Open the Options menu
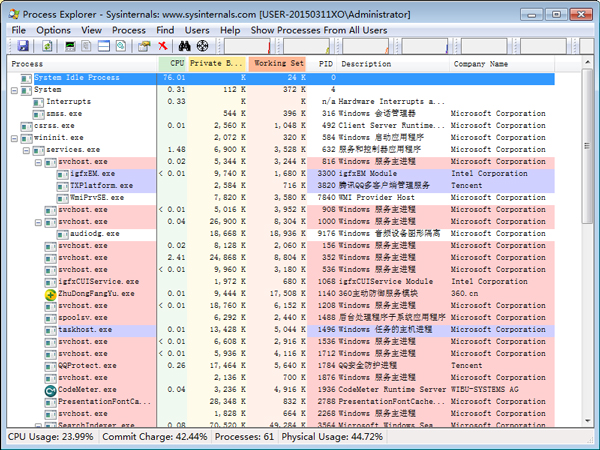The height and width of the screenshot is (450, 600). click(54, 30)
